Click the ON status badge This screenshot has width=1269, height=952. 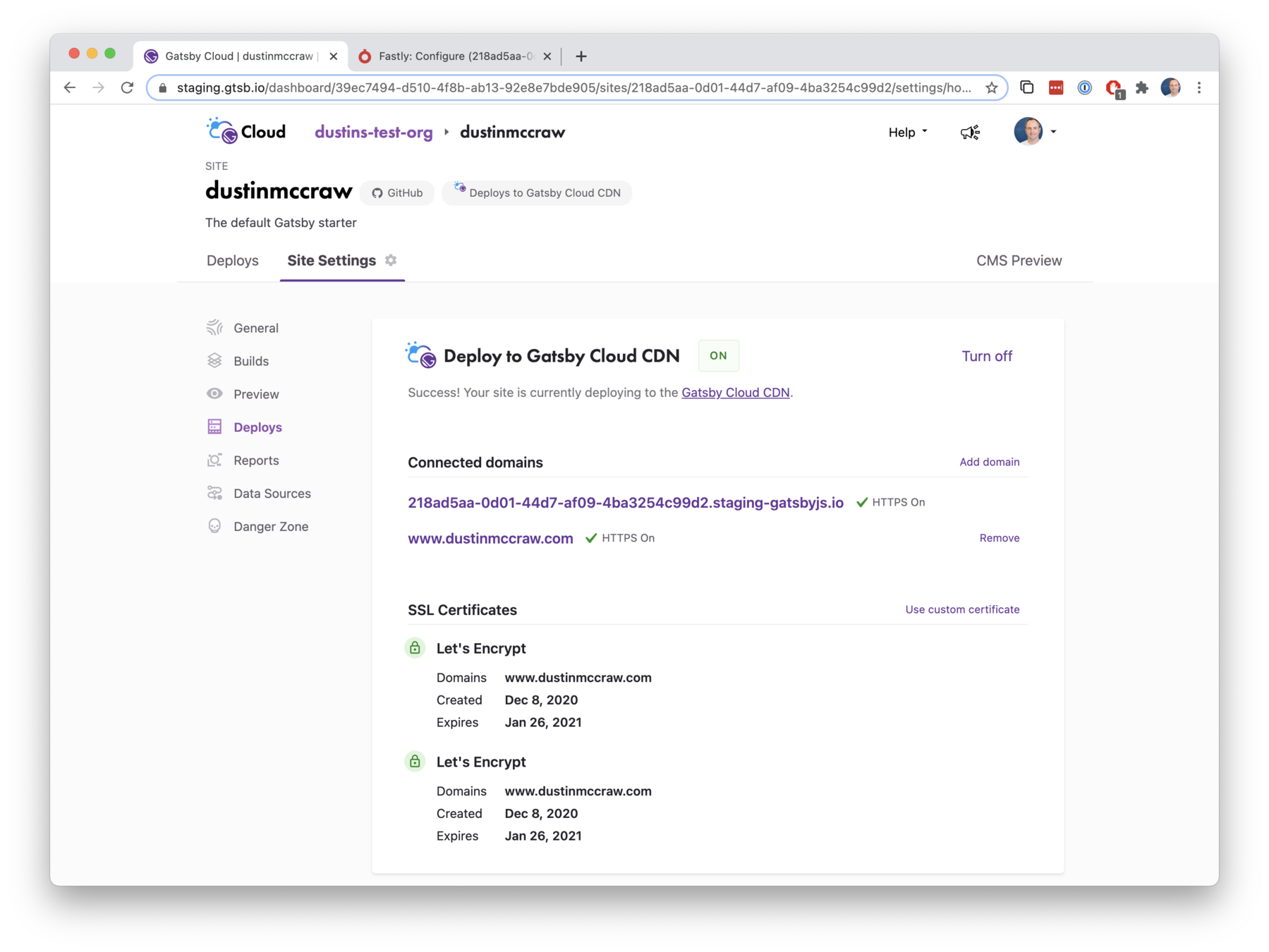tap(718, 355)
